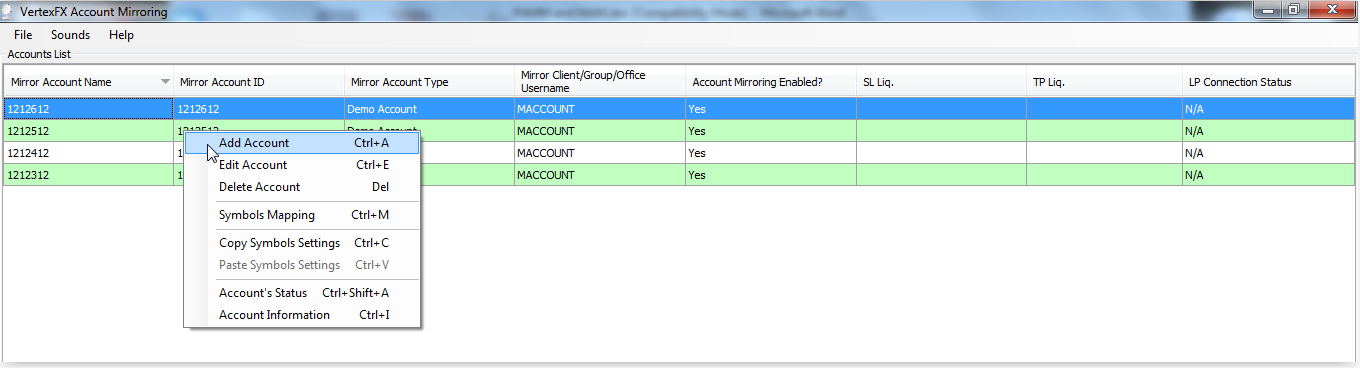Click the TP Liq. column header
The image size is (1360, 368).
pyautogui.click(x=1104, y=82)
